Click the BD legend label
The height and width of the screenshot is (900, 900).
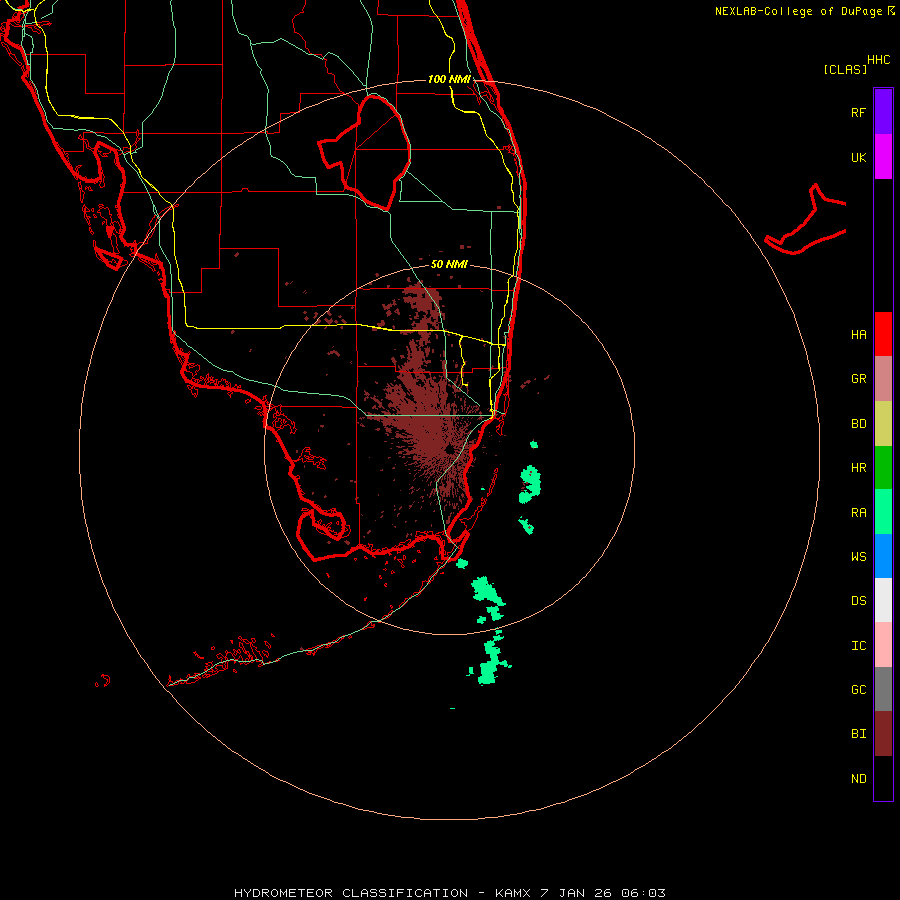point(858,424)
